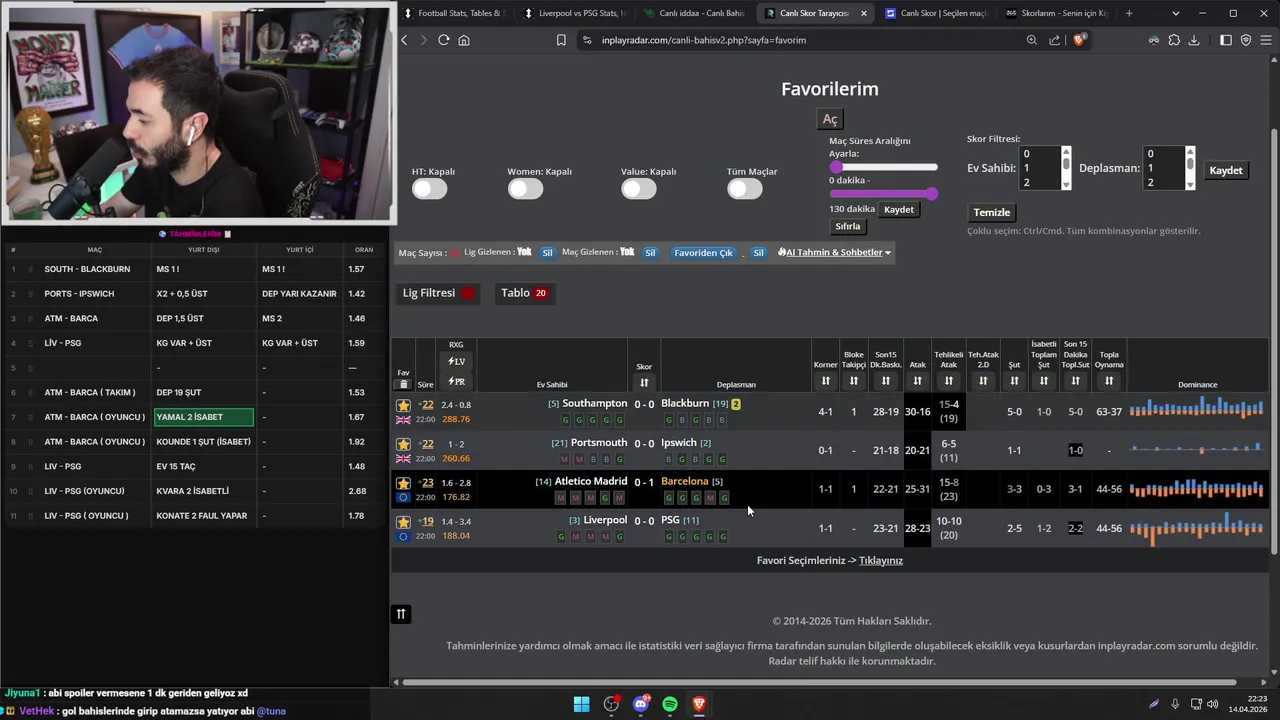Switch to Canlı iddaa tab

695,13
